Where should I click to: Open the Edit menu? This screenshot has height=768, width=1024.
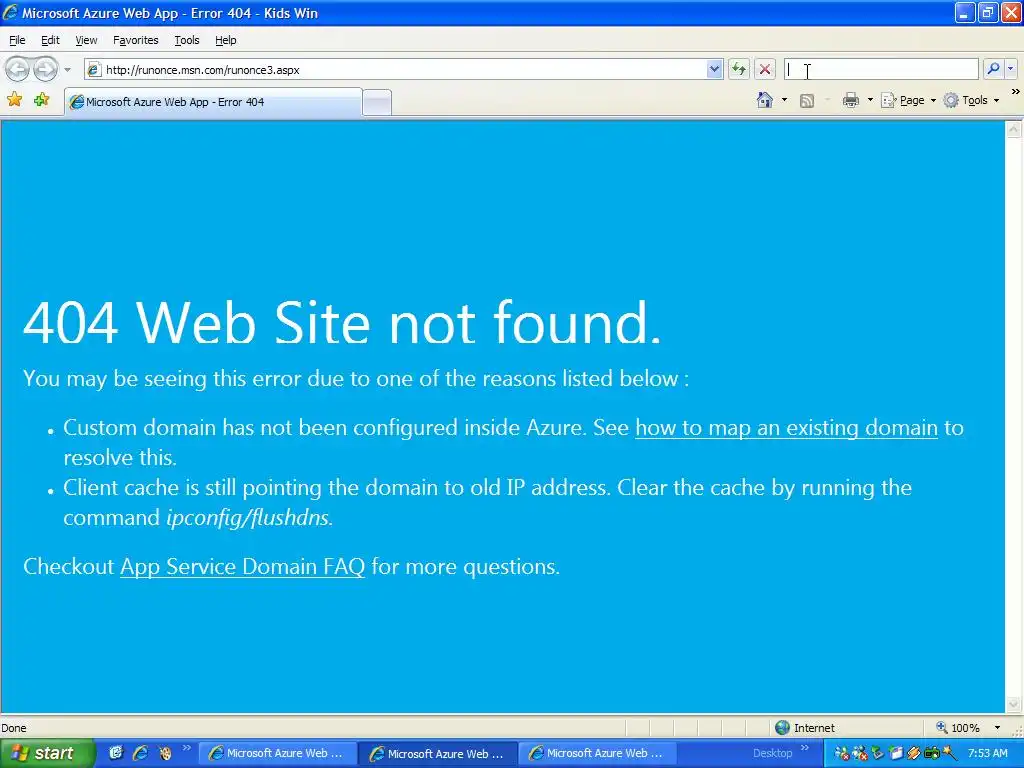[50, 40]
